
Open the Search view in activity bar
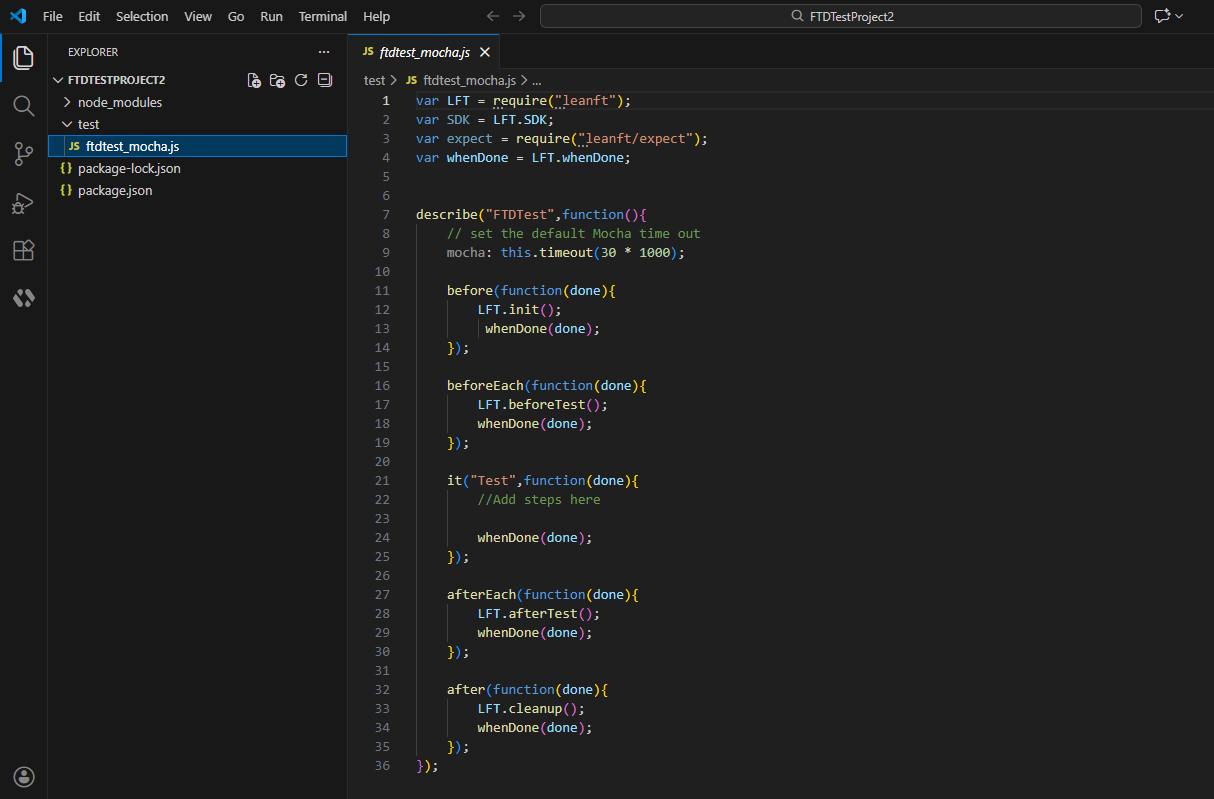23,105
